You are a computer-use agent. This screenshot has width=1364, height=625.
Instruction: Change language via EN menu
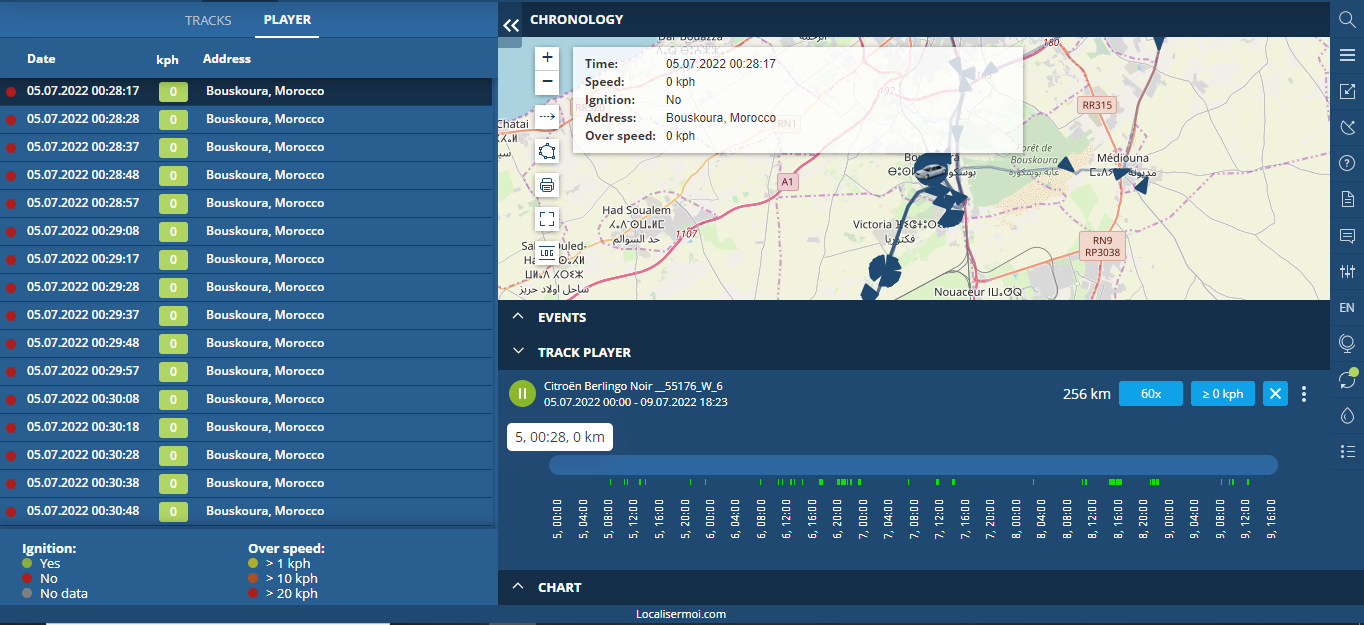1347,308
